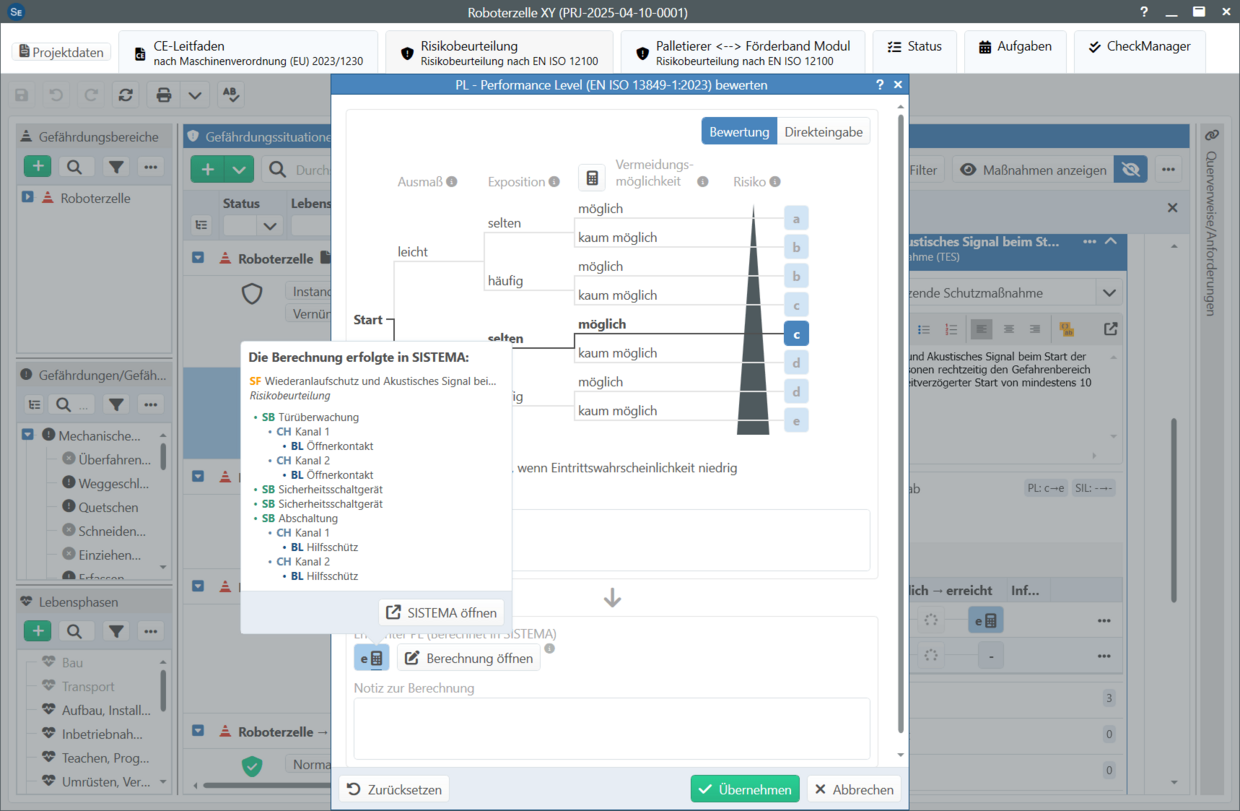Select the Bewertung mode toggle
The width and height of the screenshot is (1240, 811).
pyautogui.click(x=739, y=132)
